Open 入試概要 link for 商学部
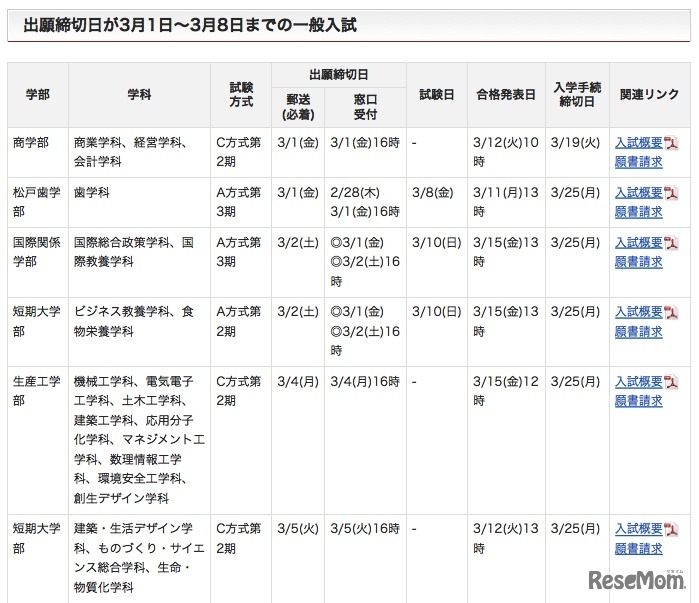This screenshot has width=699, height=603. tap(639, 143)
